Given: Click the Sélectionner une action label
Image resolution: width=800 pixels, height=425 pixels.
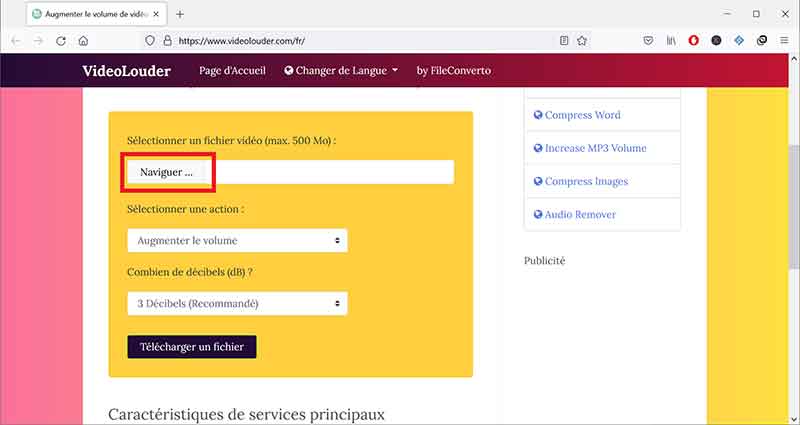Looking at the screenshot, I should point(185,209).
